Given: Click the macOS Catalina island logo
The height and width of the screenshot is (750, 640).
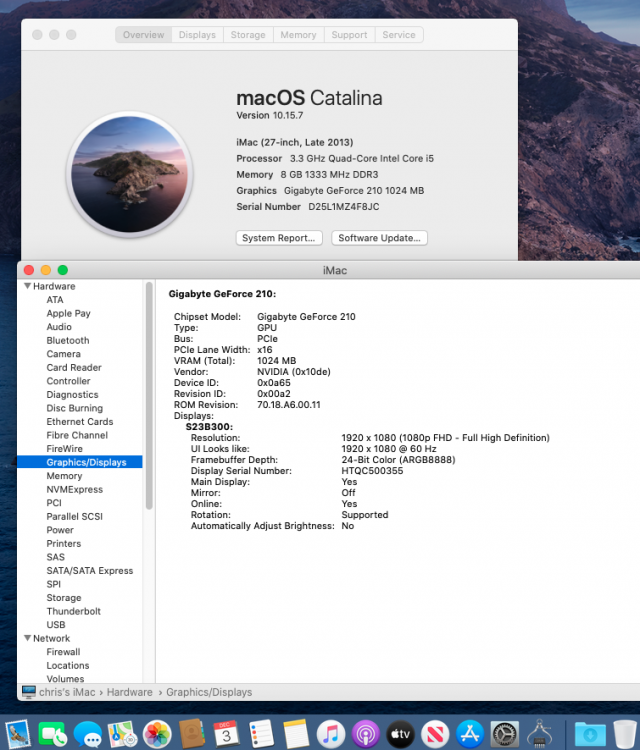Looking at the screenshot, I should [x=130, y=175].
